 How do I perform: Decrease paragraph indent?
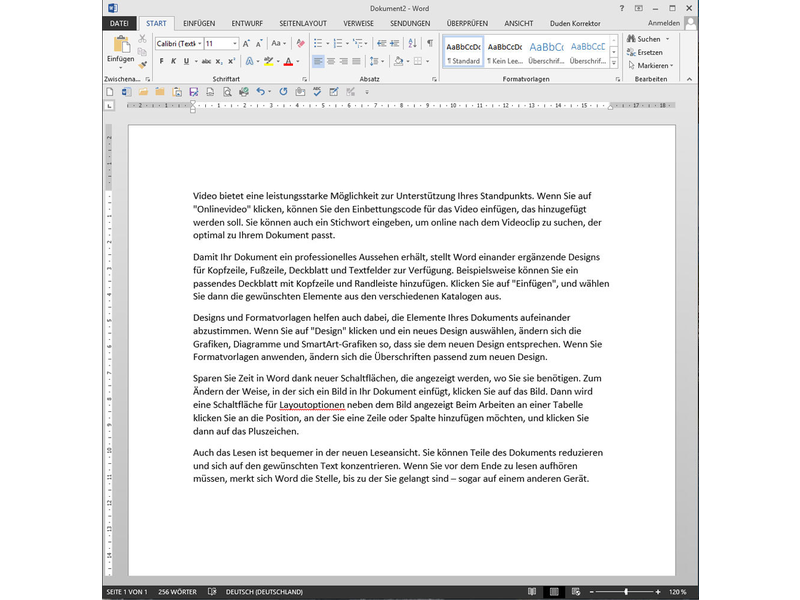coord(381,44)
